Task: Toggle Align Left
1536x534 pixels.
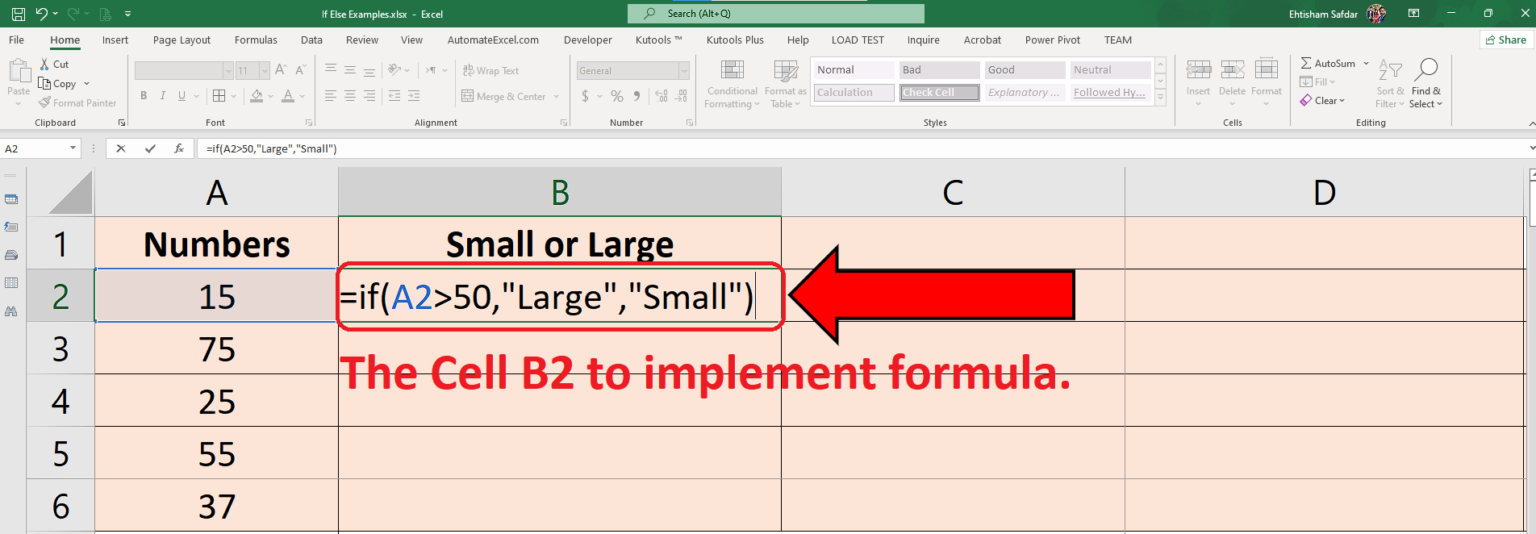Action: click(330, 96)
